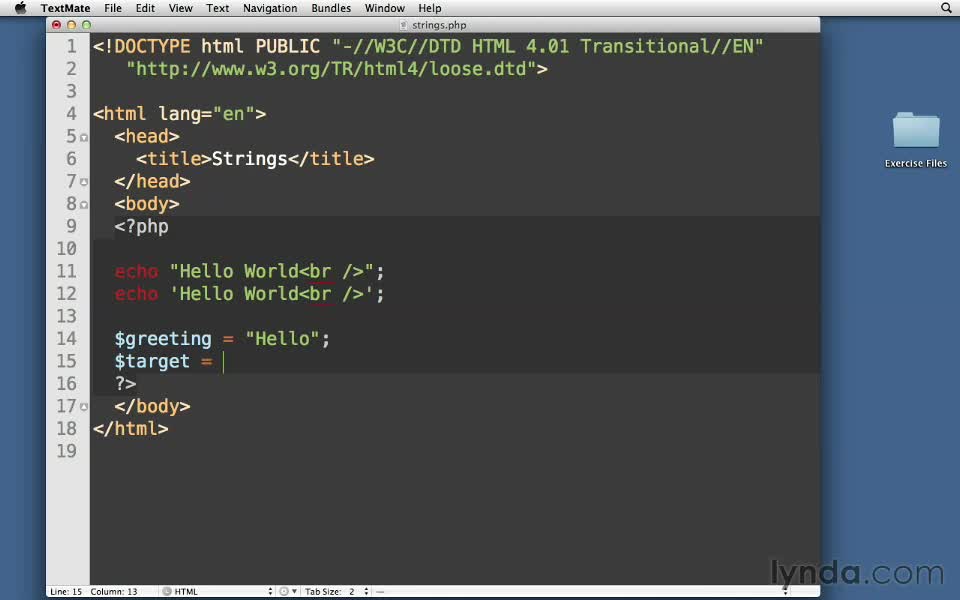Open the Navigation menu
The width and height of the screenshot is (960, 600).
pos(270,8)
